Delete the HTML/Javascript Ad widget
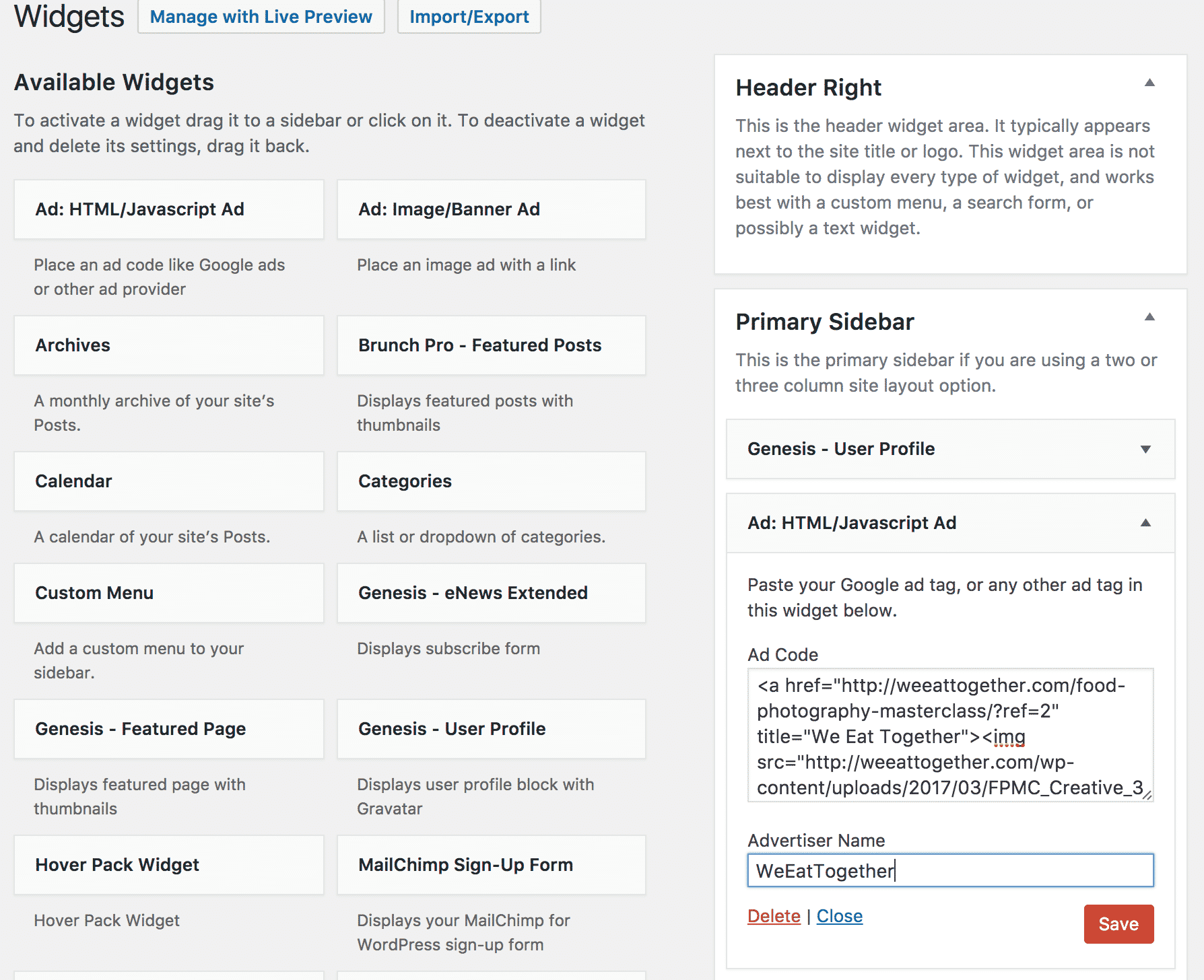The image size is (1204, 980). [x=774, y=916]
